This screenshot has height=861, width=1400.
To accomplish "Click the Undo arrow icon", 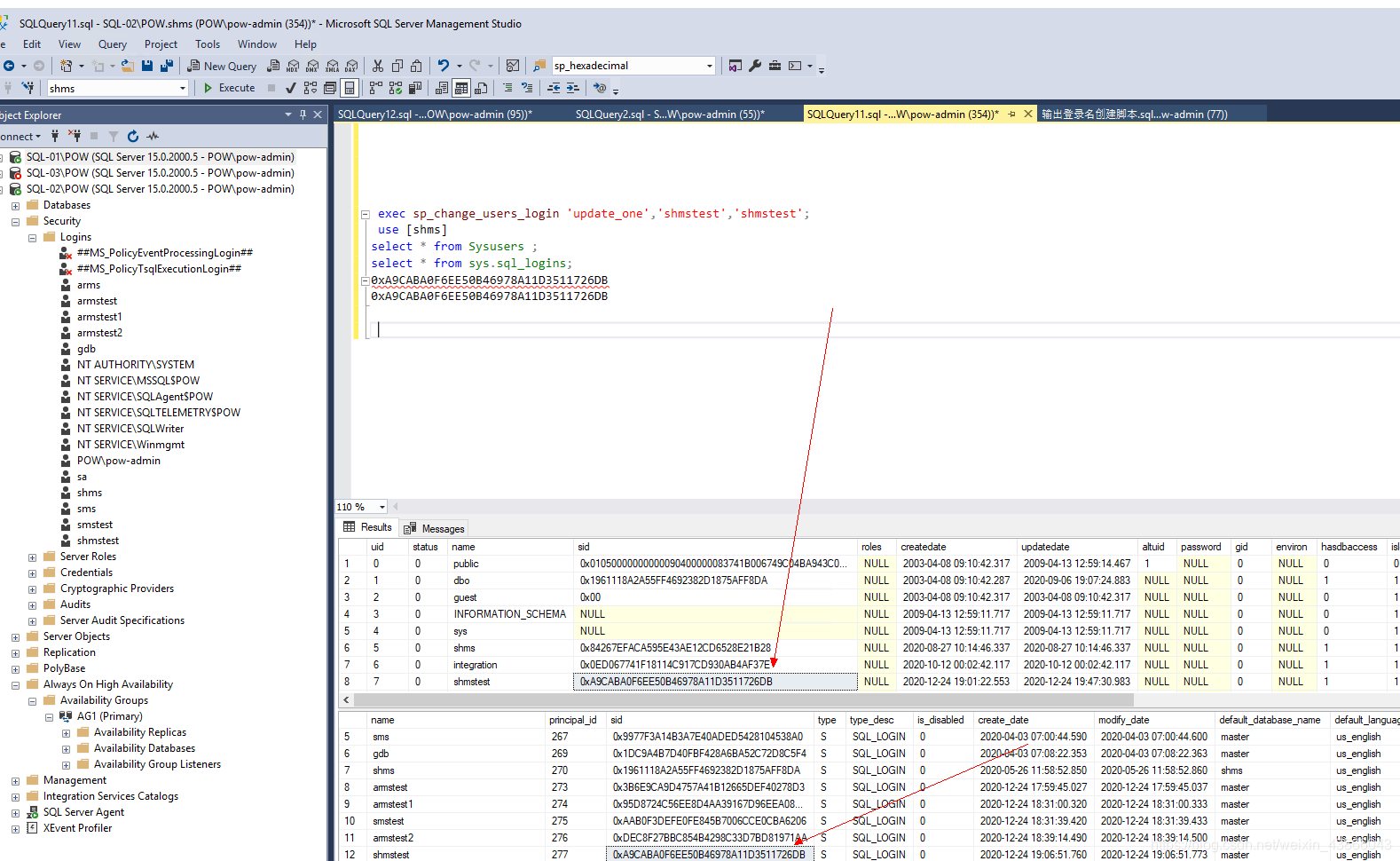I will coord(444,66).
